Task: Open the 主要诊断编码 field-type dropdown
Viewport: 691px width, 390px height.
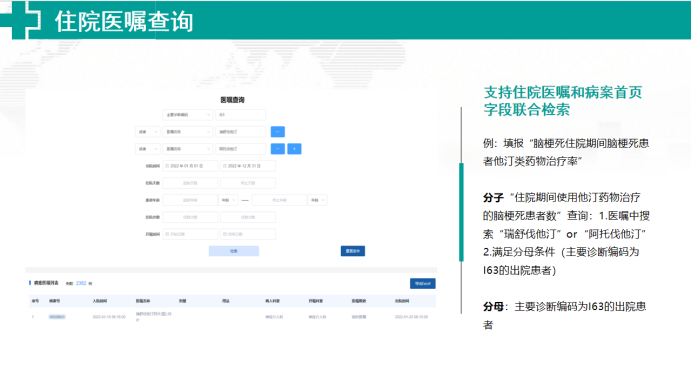Action: [188, 115]
